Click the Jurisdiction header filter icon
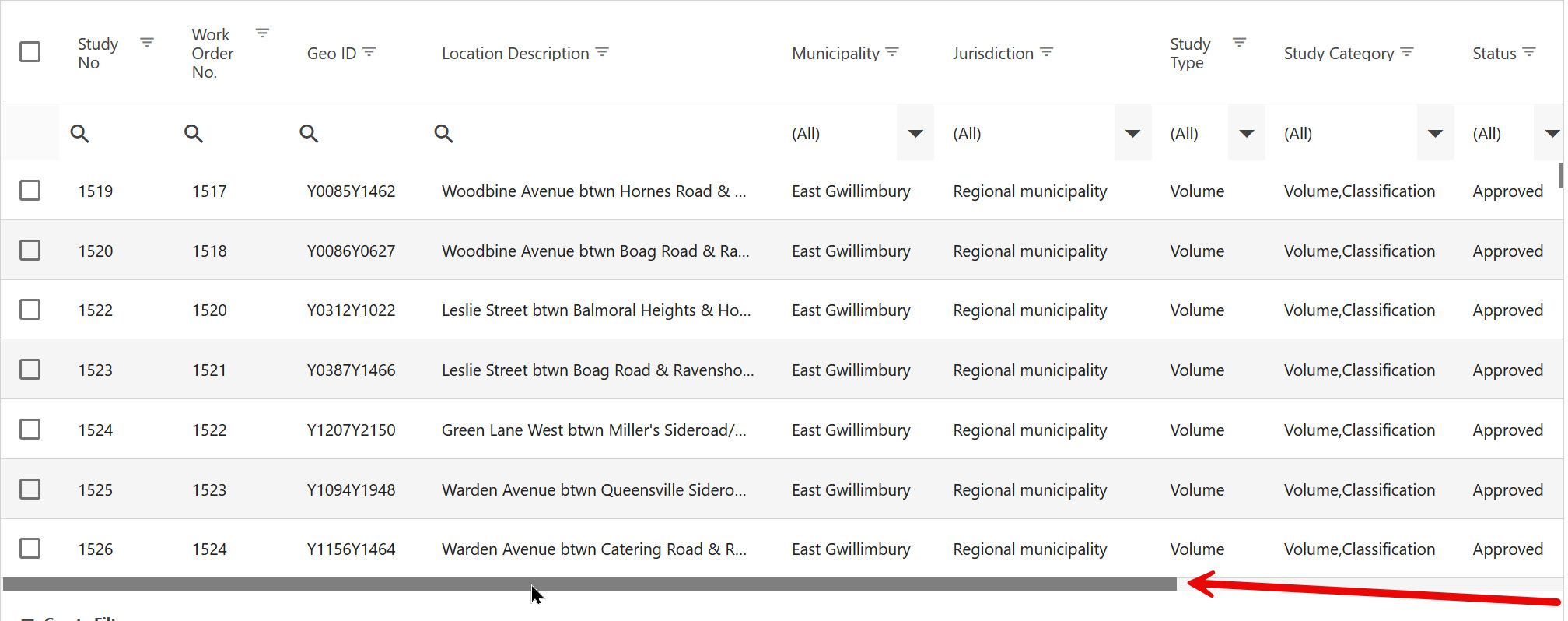1568x621 pixels. [x=1047, y=52]
